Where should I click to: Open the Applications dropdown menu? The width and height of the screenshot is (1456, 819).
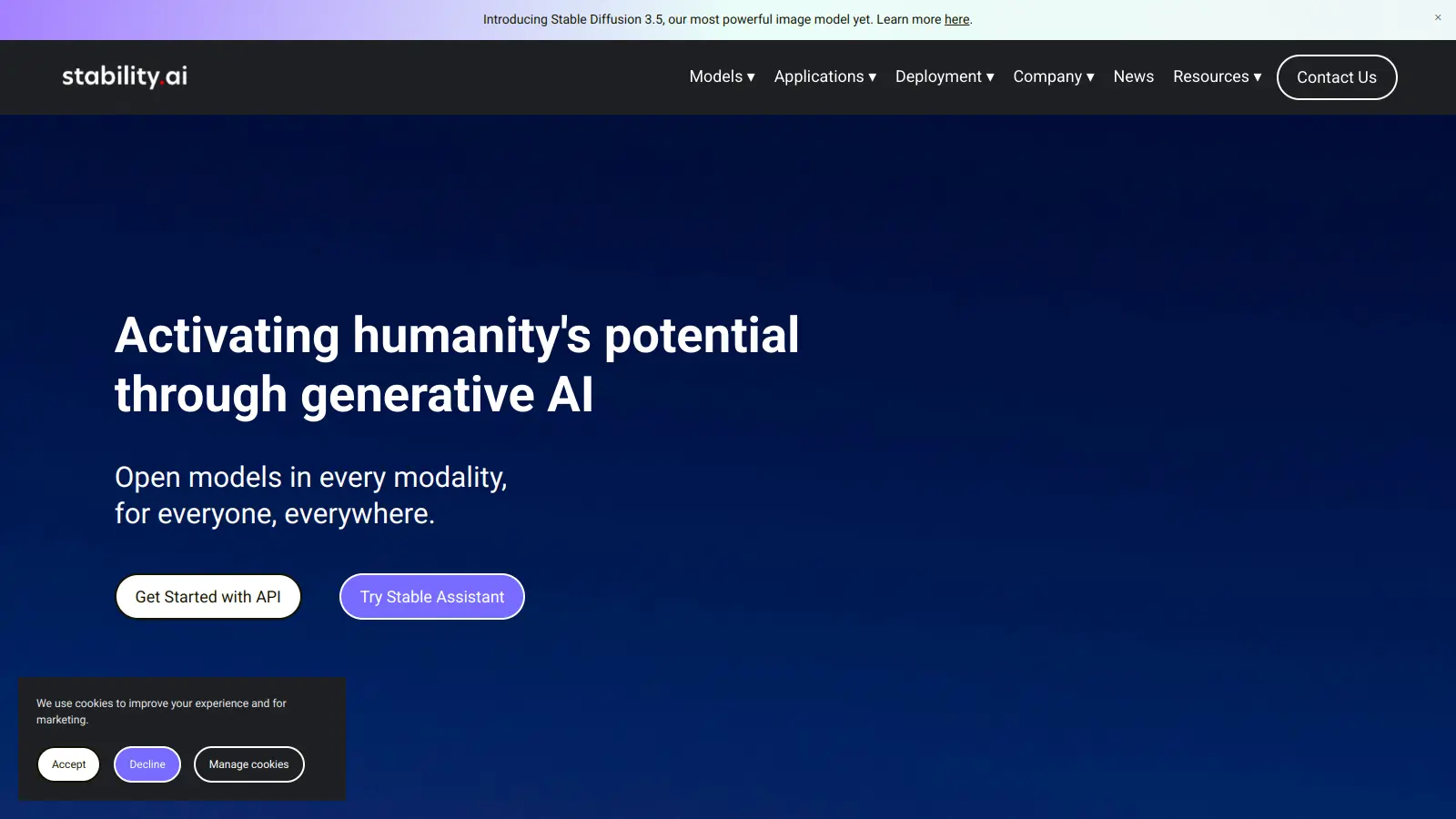[x=819, y=76]
